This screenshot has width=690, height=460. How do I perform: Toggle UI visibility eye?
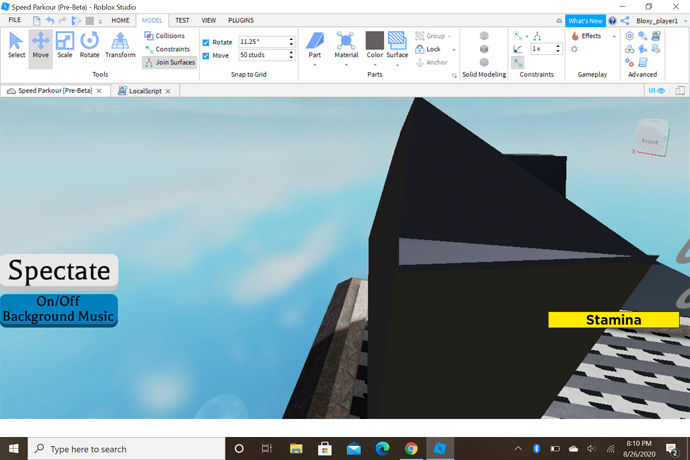click(x=656, y=91)
